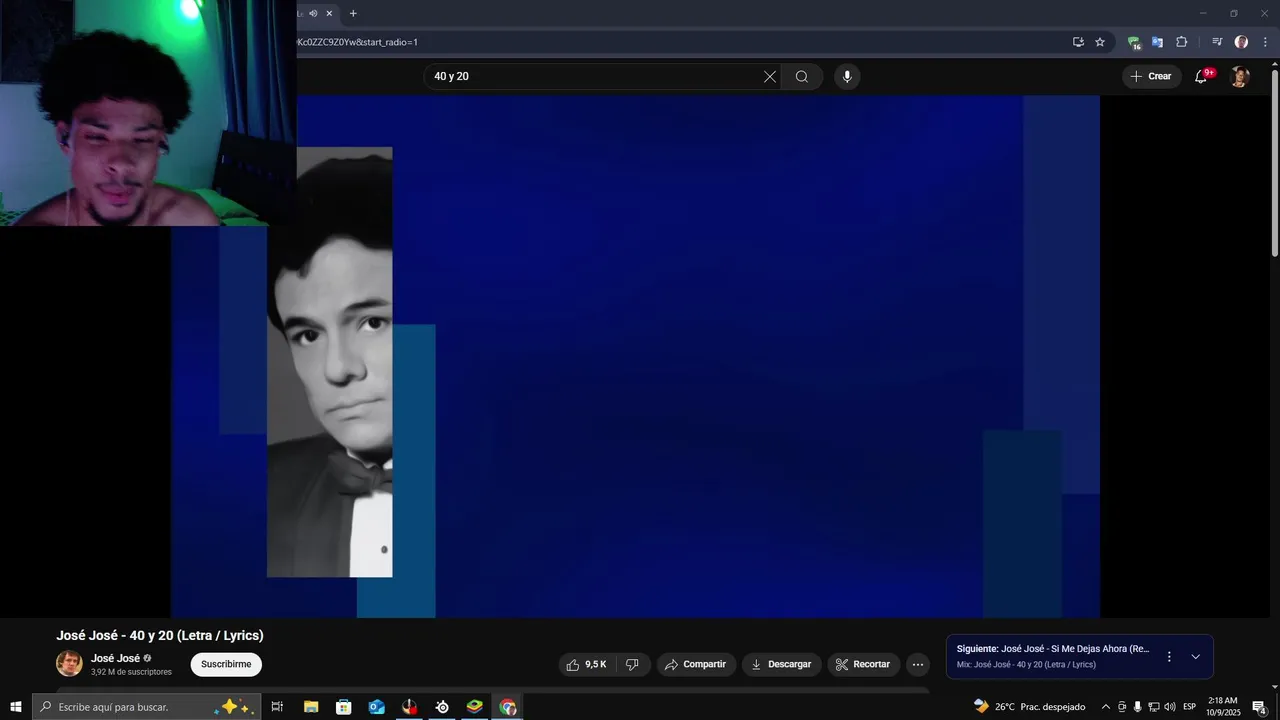Image resolution: width=1280 pixels, height=720 pixels.
Task: Click the Suscribirme button
Action: click(226, 664)
